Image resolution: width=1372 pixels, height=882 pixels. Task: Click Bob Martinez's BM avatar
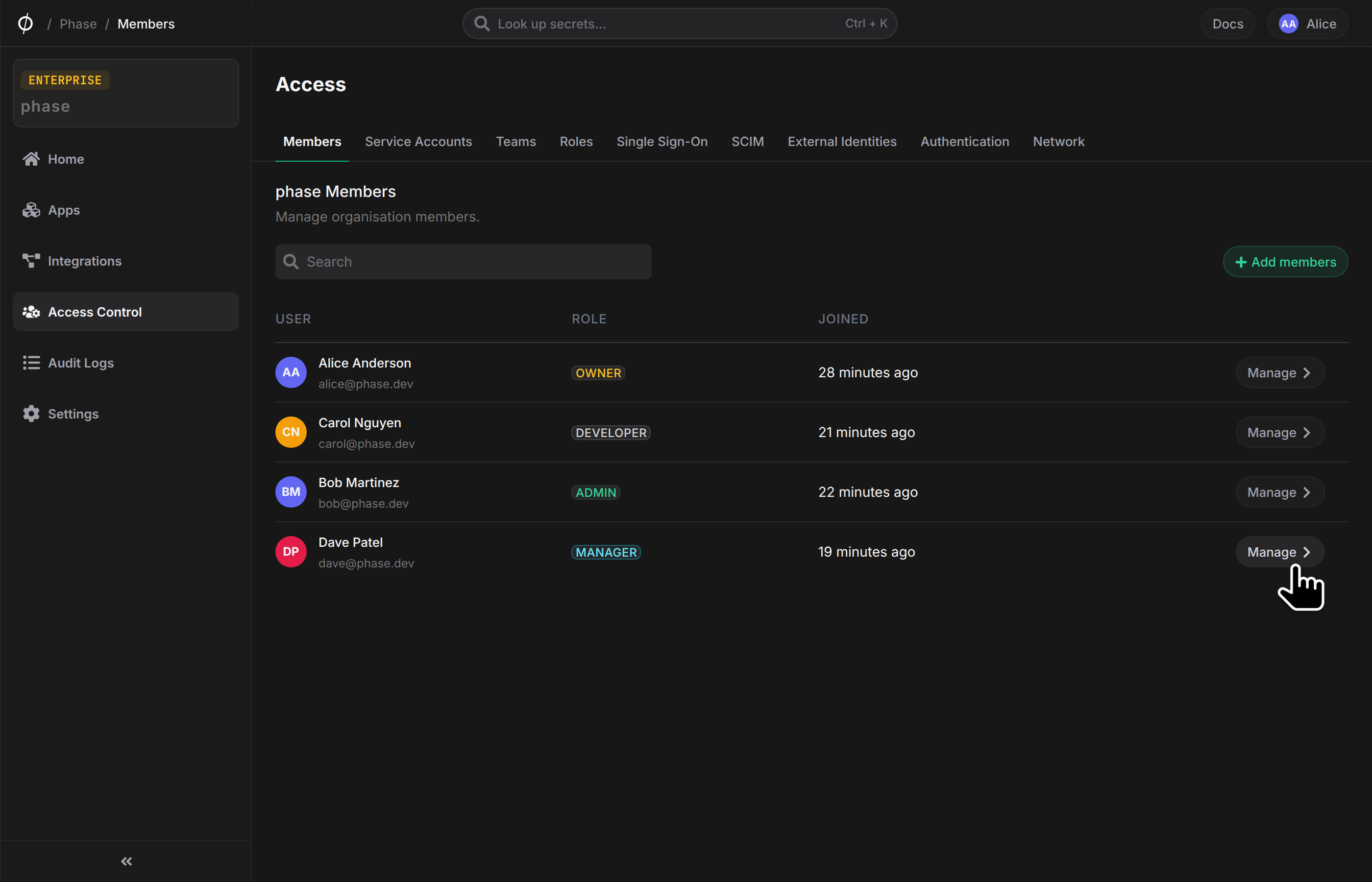coord(291,492)
